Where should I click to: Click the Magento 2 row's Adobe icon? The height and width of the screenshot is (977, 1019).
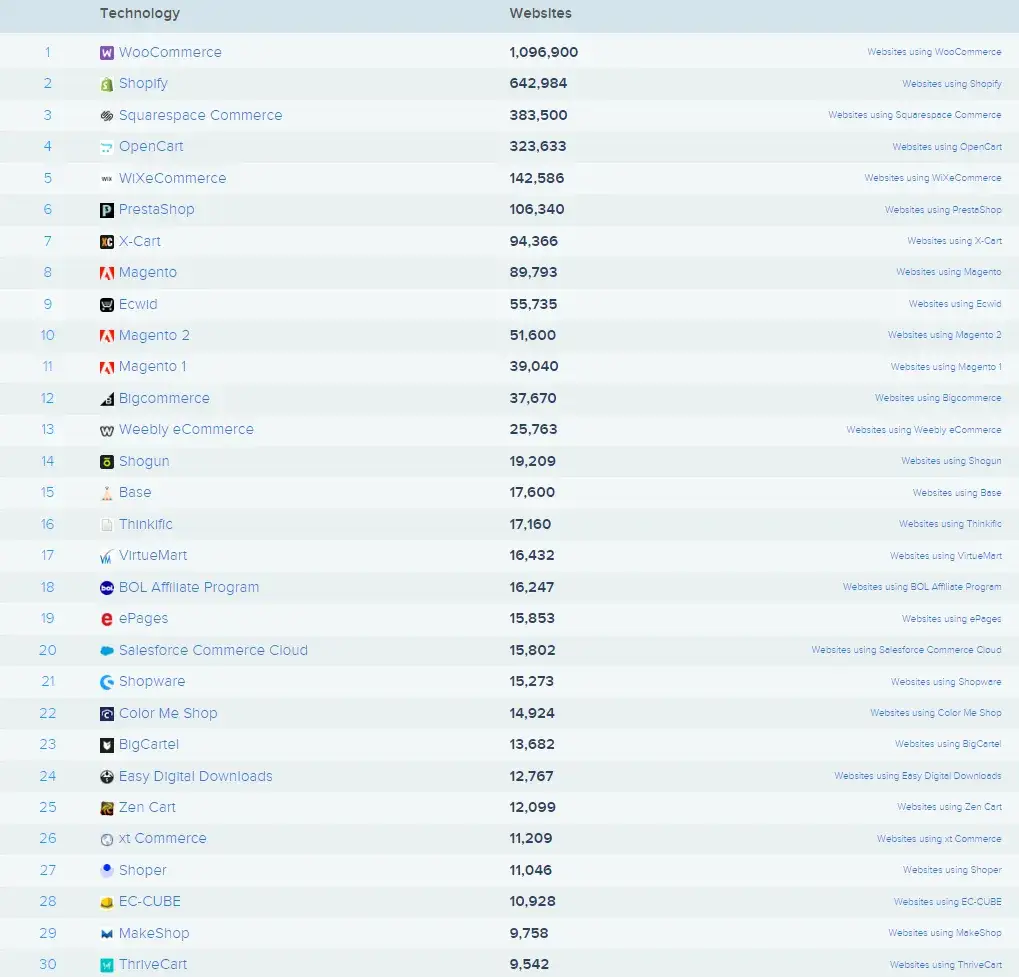107,336
